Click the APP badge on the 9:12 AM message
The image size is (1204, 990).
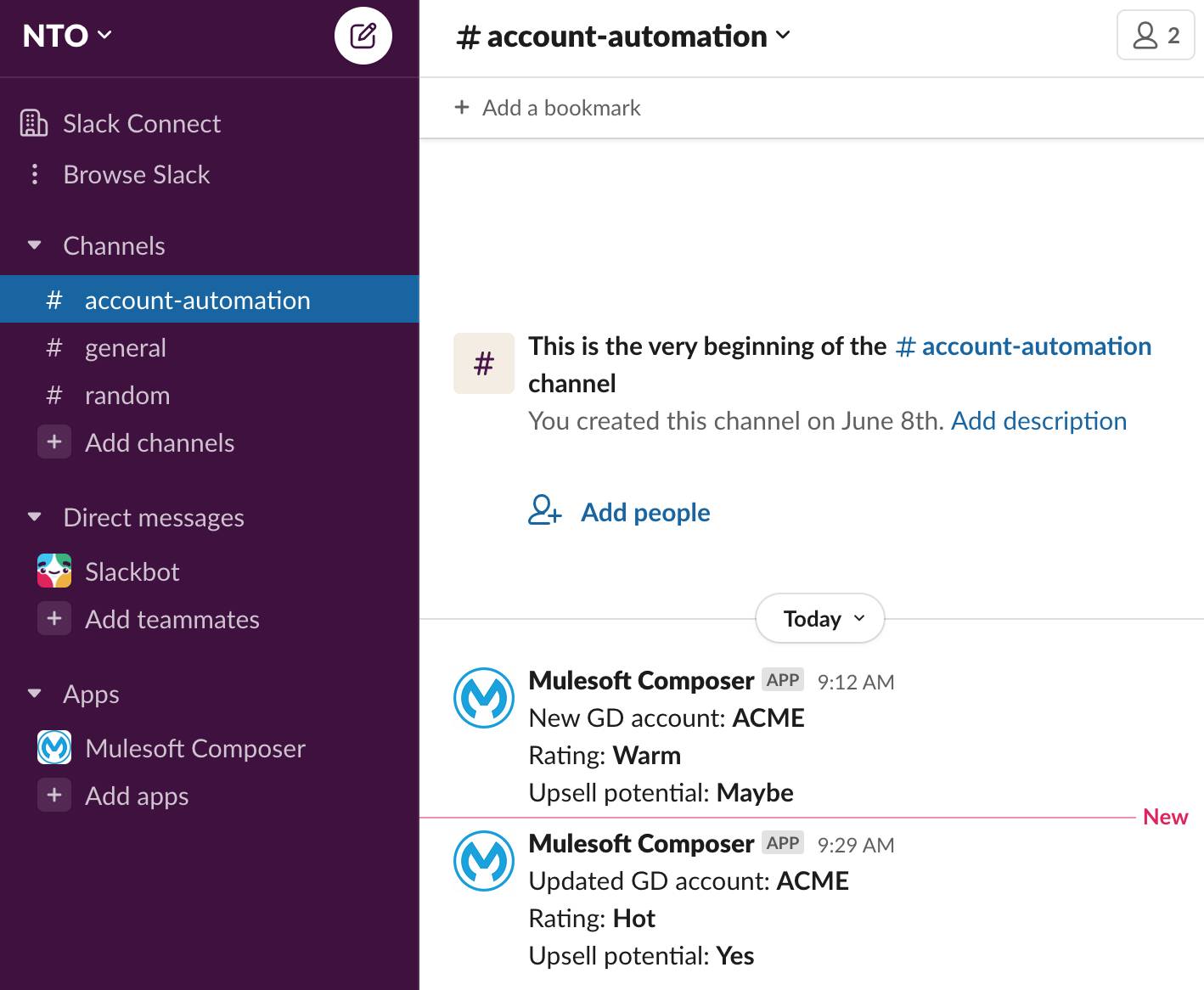tap(783, 680)
